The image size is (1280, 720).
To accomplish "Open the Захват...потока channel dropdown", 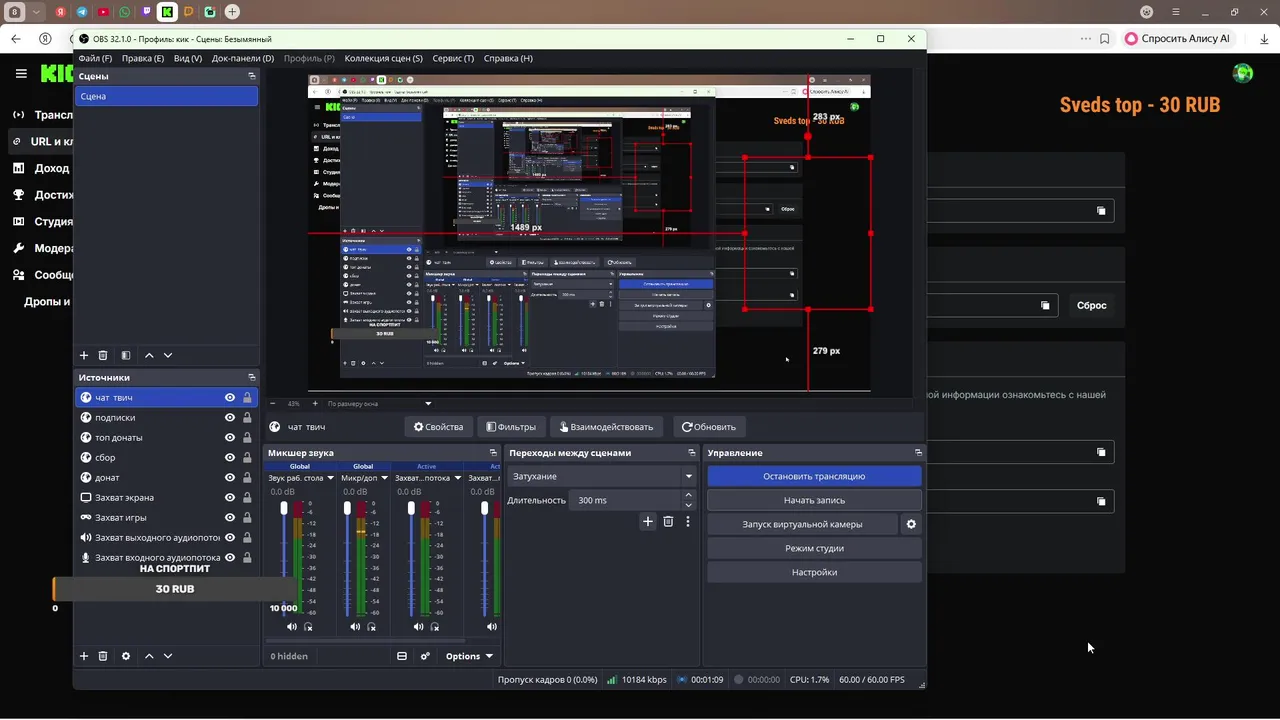I will pyautogui.click(x=459, y=478).
